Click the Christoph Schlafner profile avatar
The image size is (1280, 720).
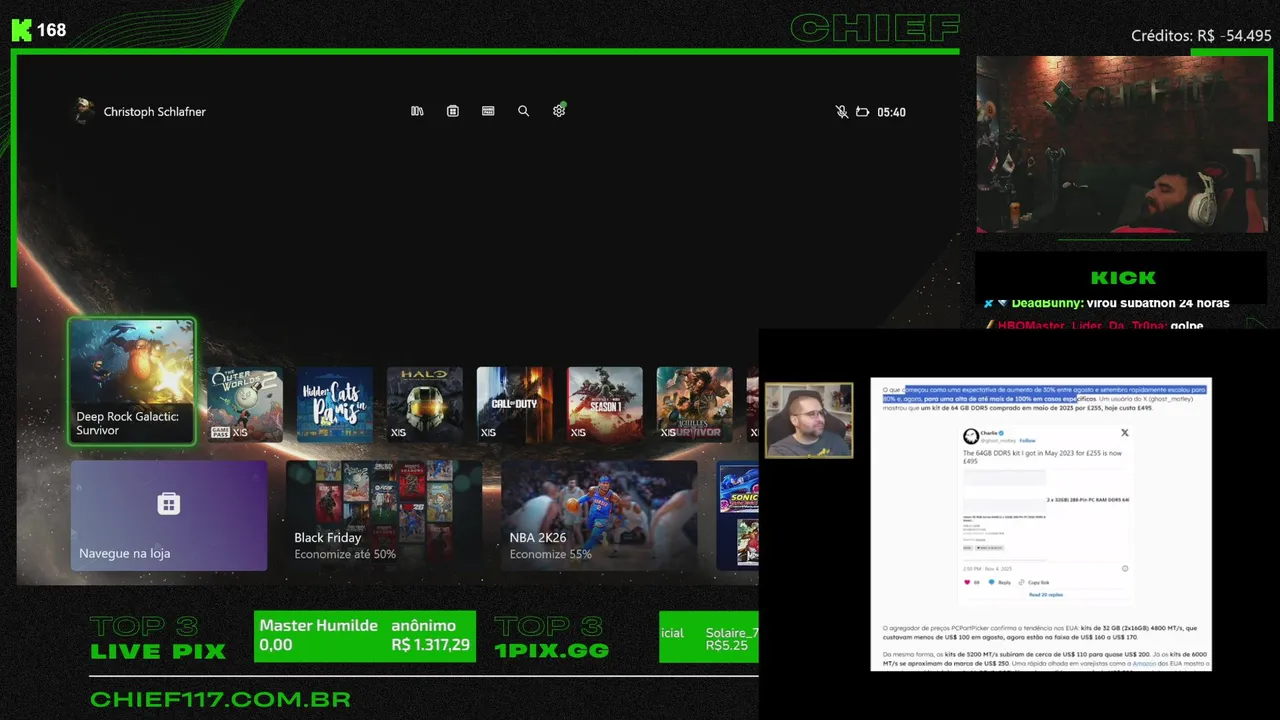pos(84,111)
